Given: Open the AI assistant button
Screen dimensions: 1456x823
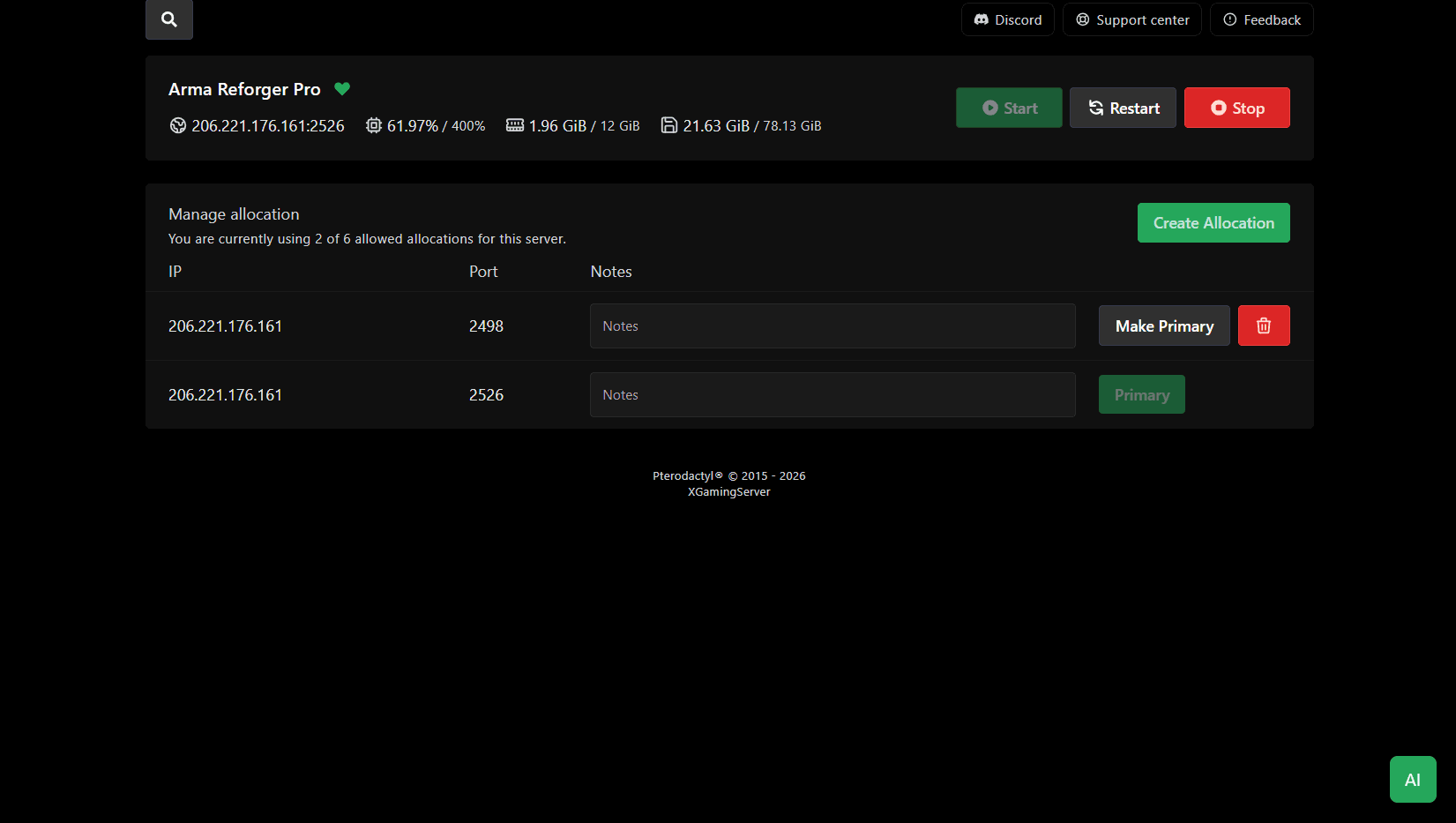Looking at the screenshot, I should (x=1413, y=780).
